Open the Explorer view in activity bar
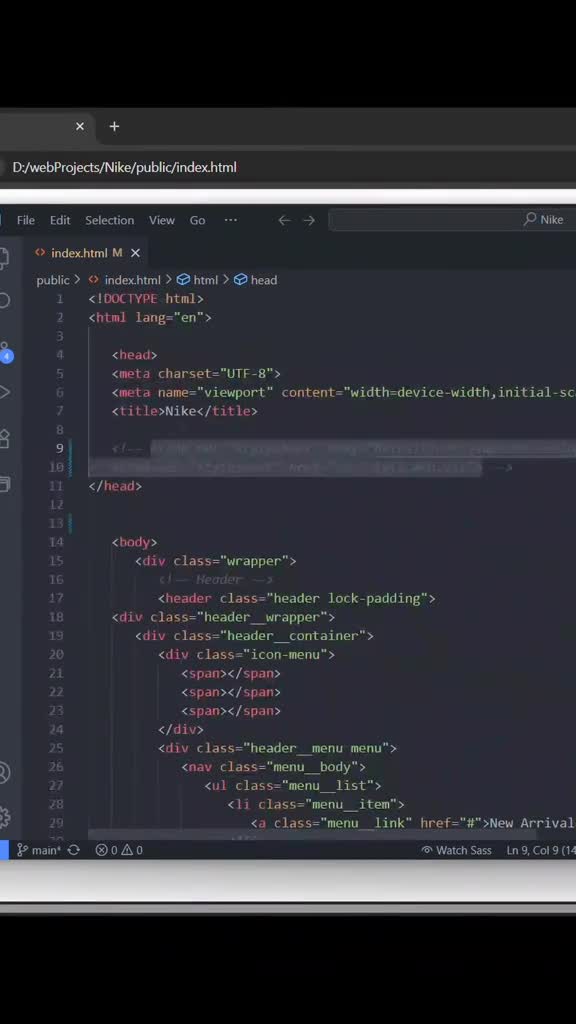Image resolution: width=576 pixels, height=1024 pixels. tap(4, 257)
